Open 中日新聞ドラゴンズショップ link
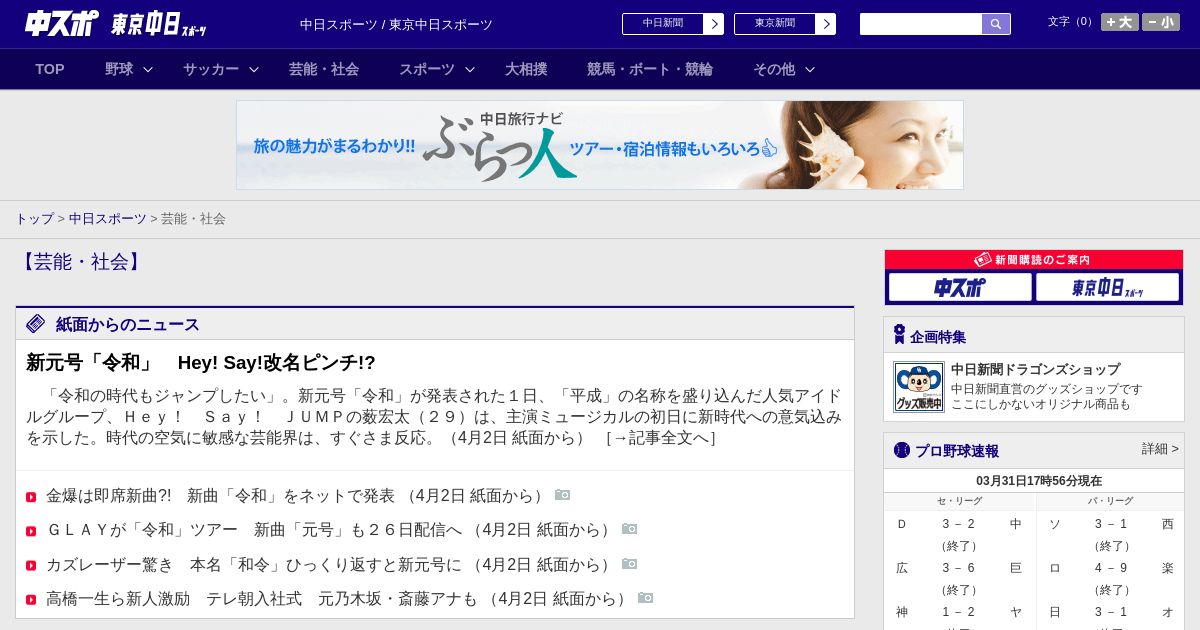This screenshot has width=1200, height=630. click(1035, 369)
